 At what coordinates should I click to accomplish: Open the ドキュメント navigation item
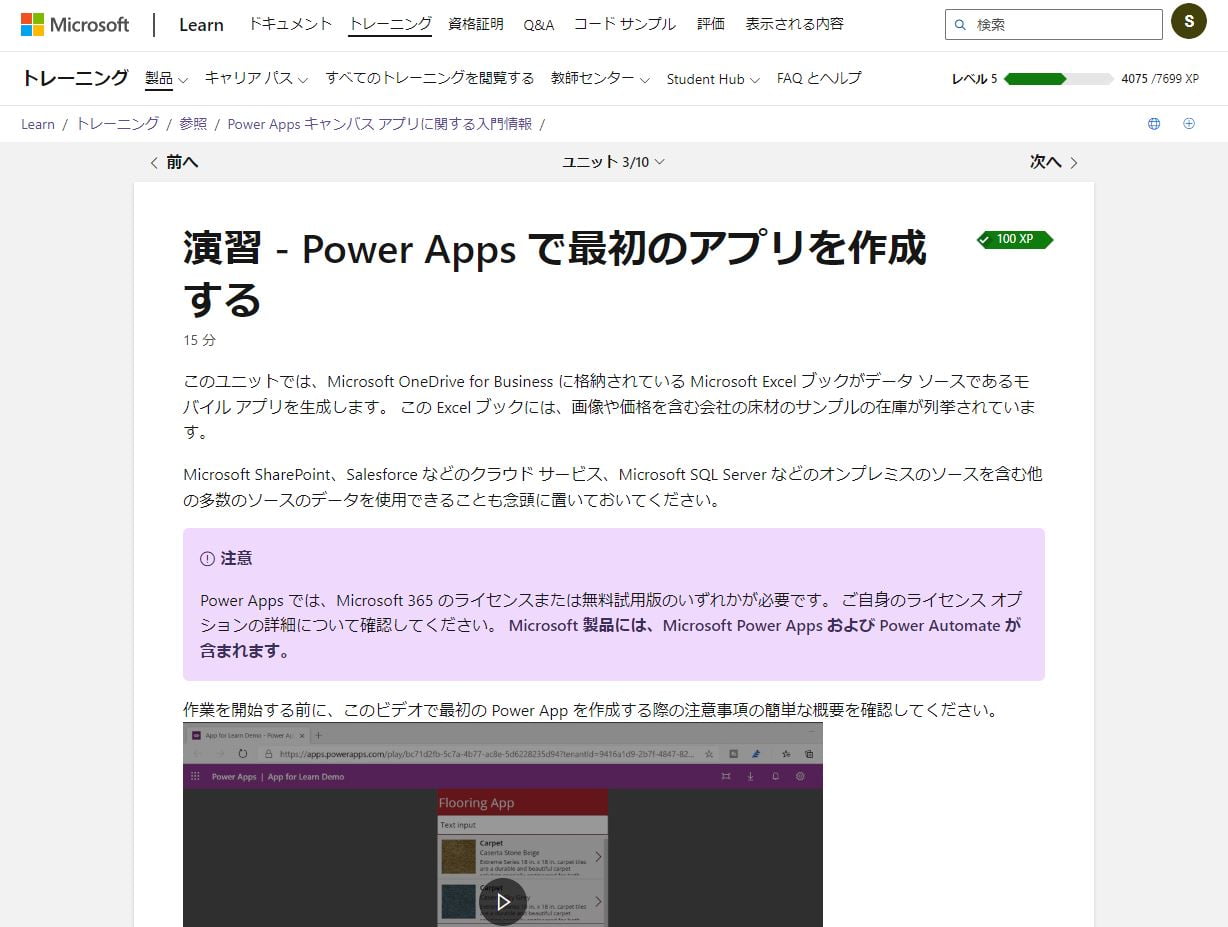coord(290,24)
